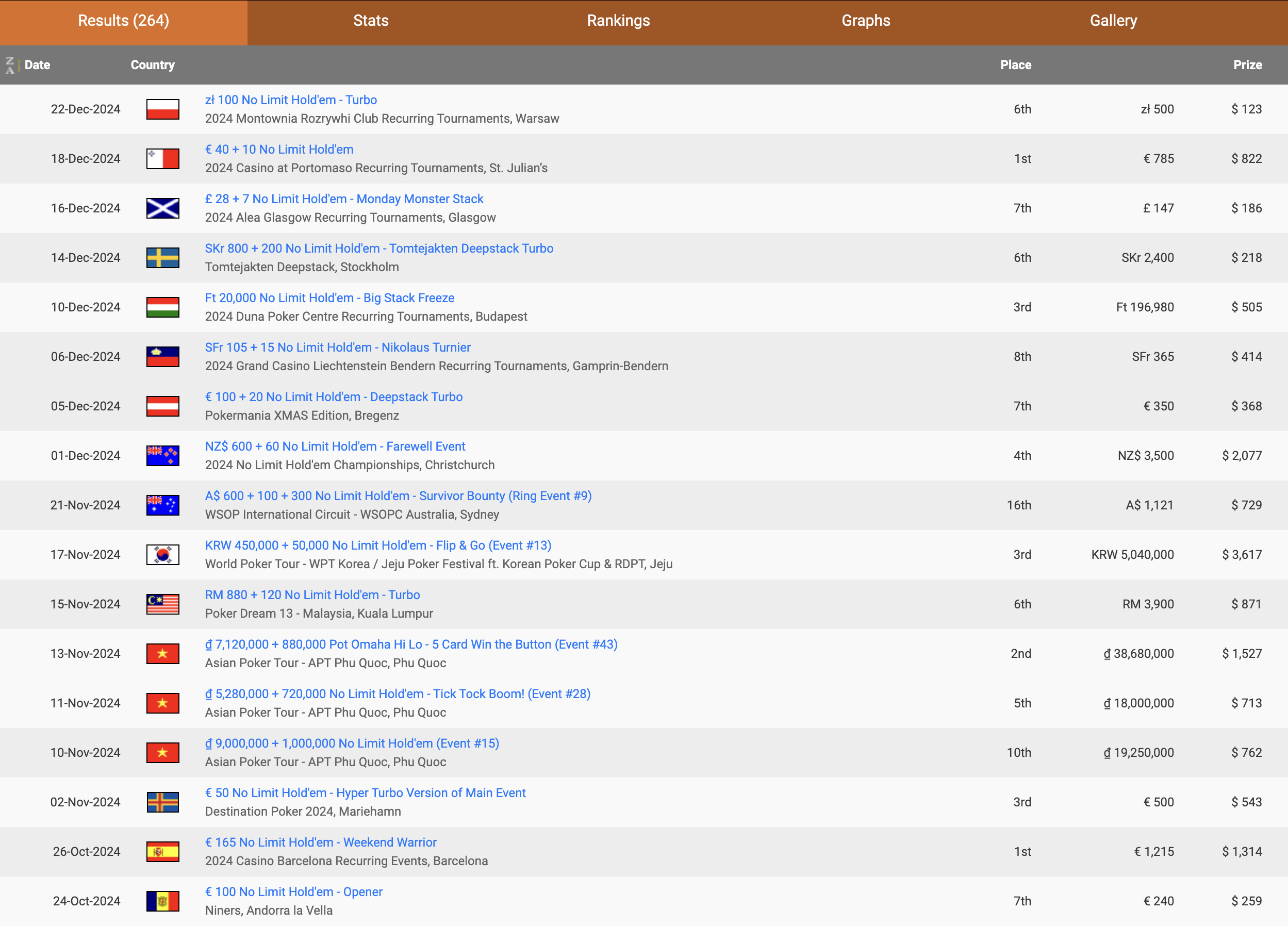Screen dimensions: 1288x926
Task: Open Monday Monster Stack tournament link
Action: pyautogui.click(x=343, y=199)
